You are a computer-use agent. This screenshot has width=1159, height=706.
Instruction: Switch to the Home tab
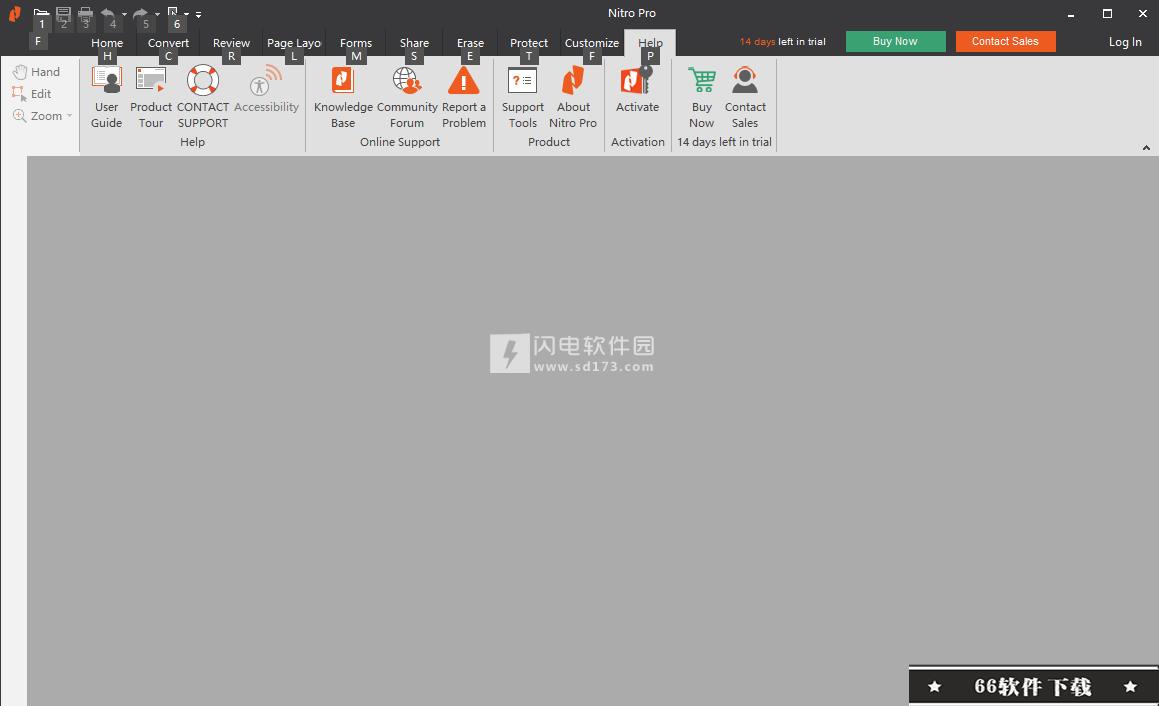pyautogui.click(x=107, y=43)
